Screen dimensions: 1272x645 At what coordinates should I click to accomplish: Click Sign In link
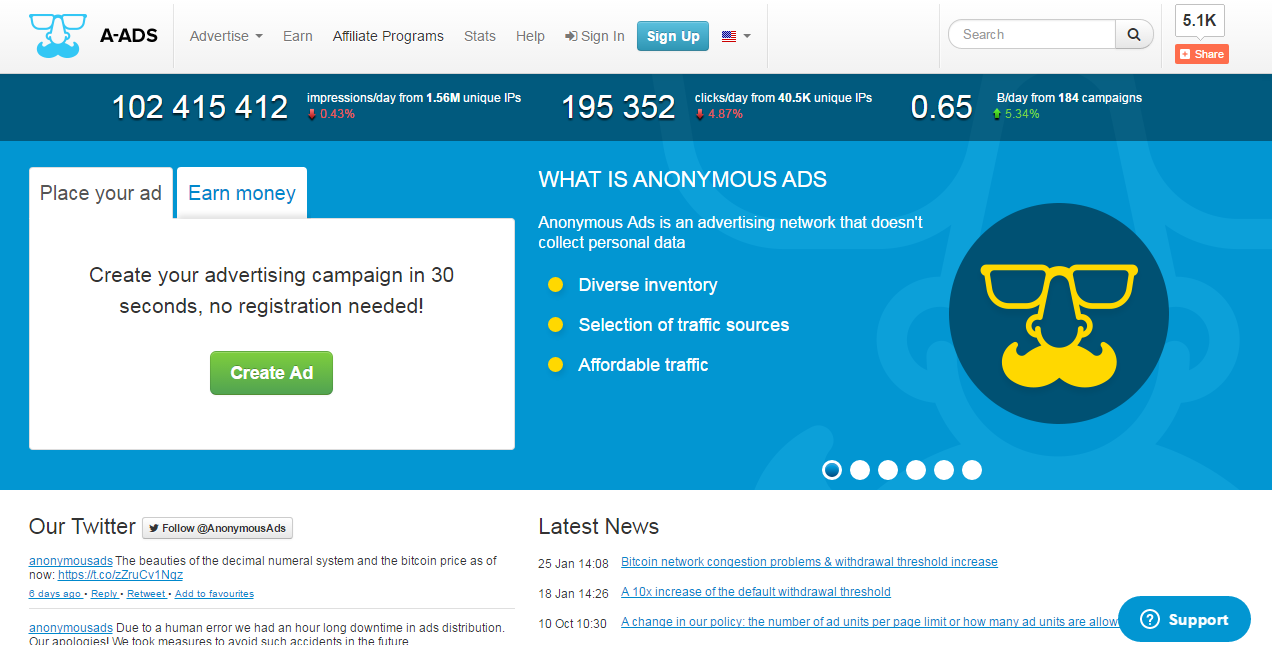pyautogui.click(x=595, y=36)
